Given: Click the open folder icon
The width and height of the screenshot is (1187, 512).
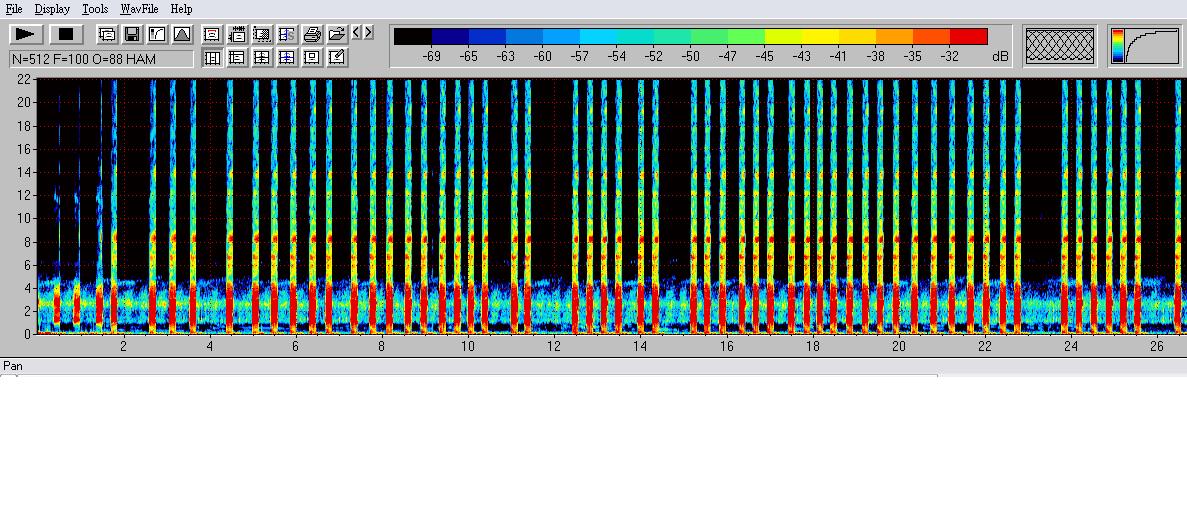Looking at the screenshot, I should click(x=337, y=34).
